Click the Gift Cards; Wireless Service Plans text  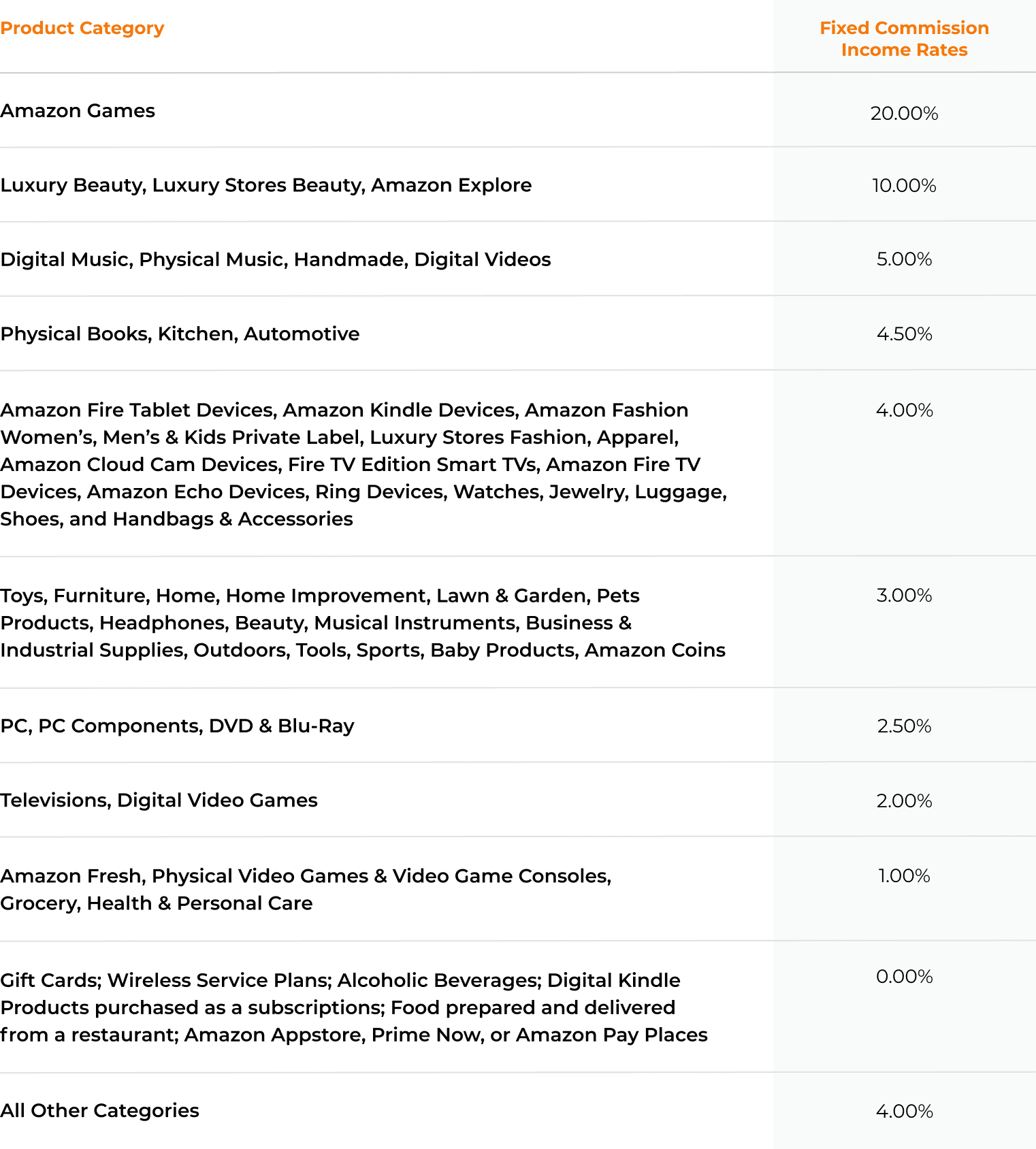point(354,1007)
